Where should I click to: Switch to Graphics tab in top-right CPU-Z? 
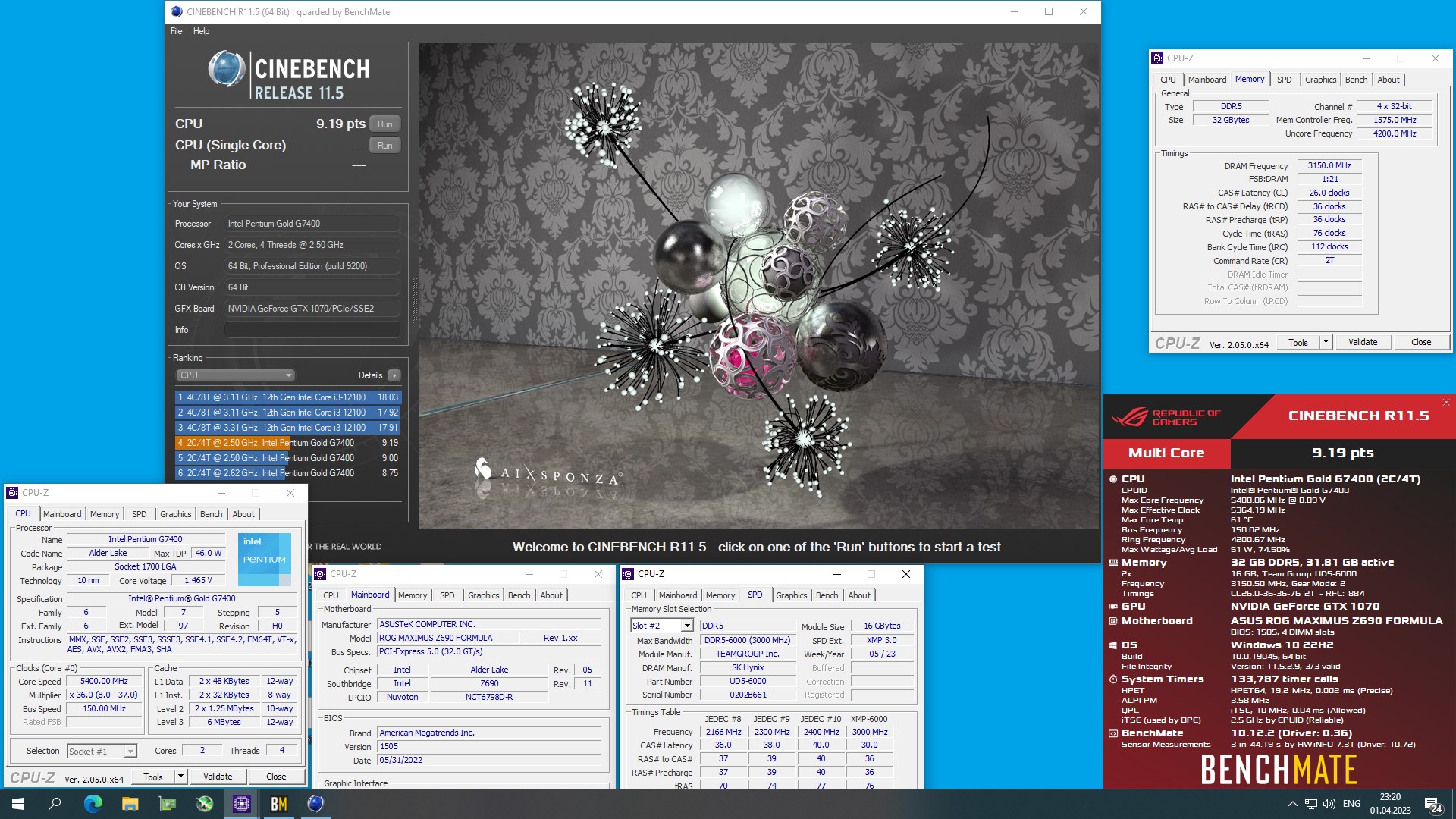[1320, 80]
